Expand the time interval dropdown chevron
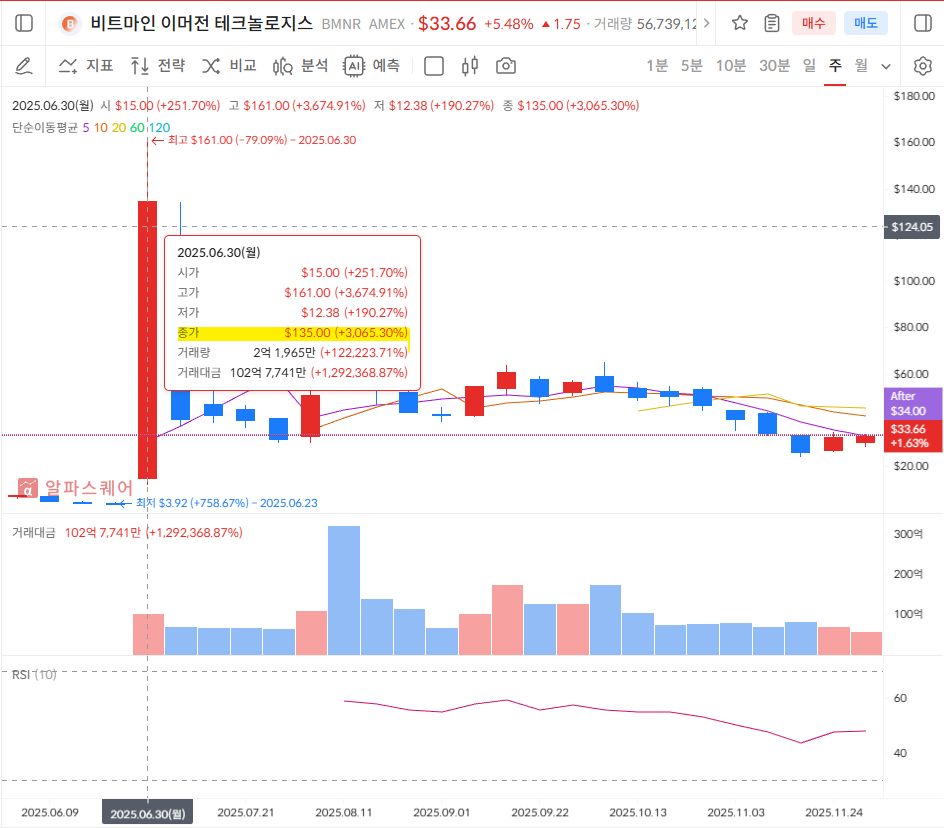Screen dimensions: 944x828 (x=886, y=66)
